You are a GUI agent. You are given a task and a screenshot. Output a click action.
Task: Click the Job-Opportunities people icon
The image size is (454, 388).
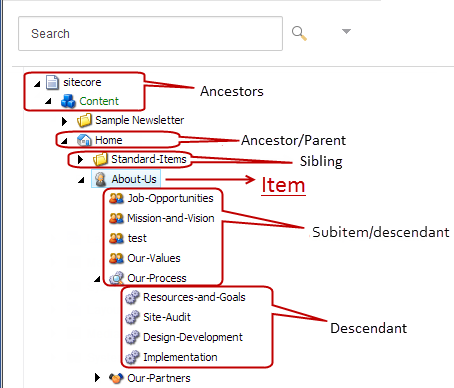(116, 199)
